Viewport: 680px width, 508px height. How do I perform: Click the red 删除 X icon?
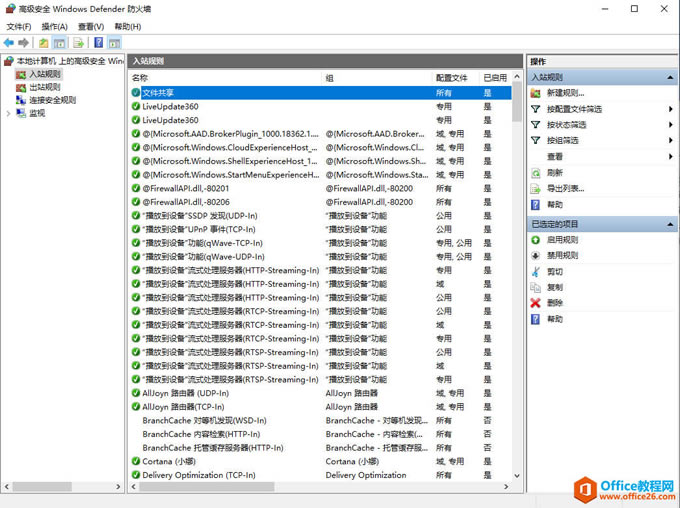tap(536, 303)
